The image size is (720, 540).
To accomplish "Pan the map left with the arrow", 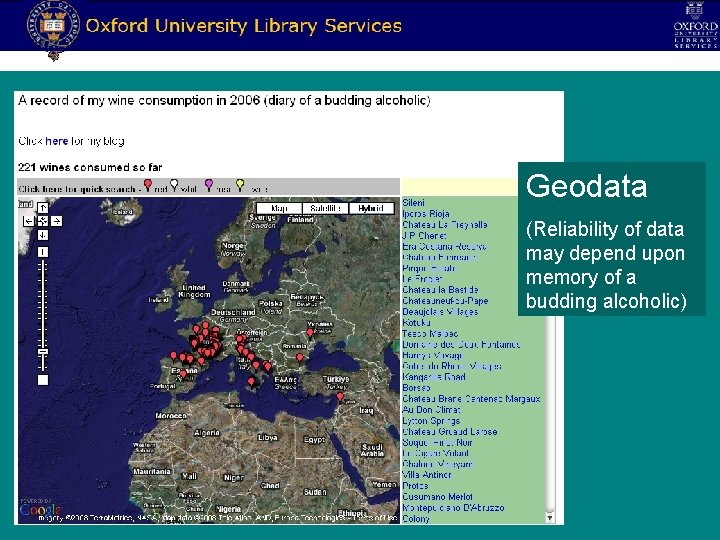I will (x=28, y=221).
